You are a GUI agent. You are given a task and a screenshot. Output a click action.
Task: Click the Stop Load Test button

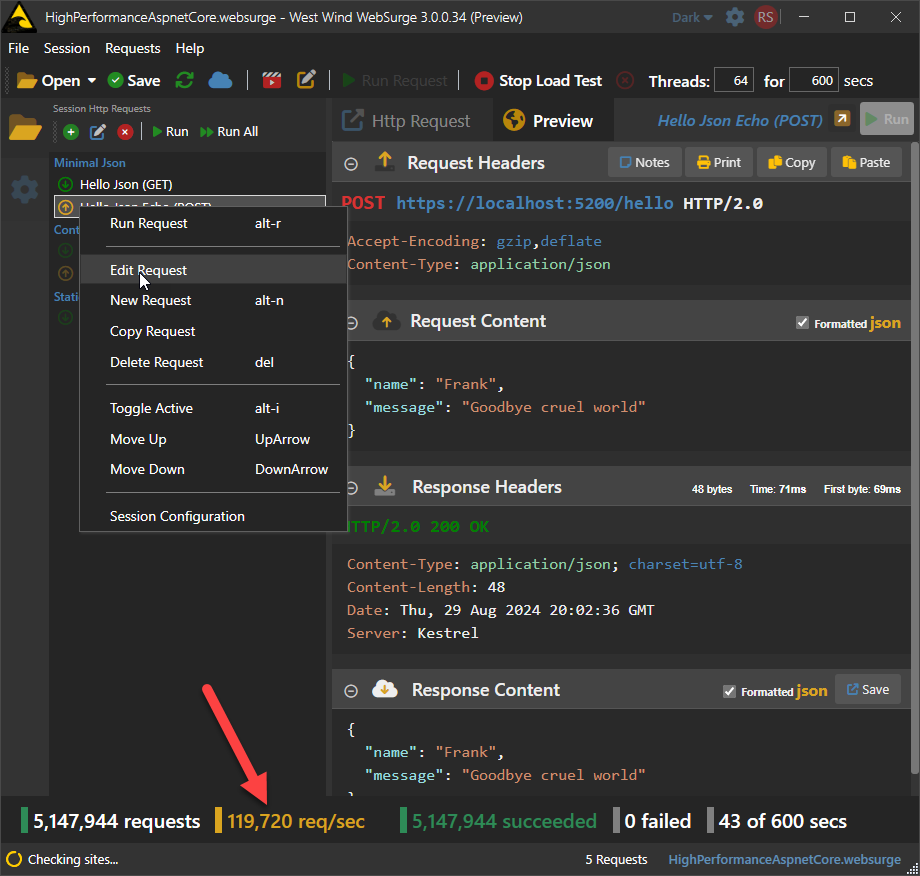point(538,80)
